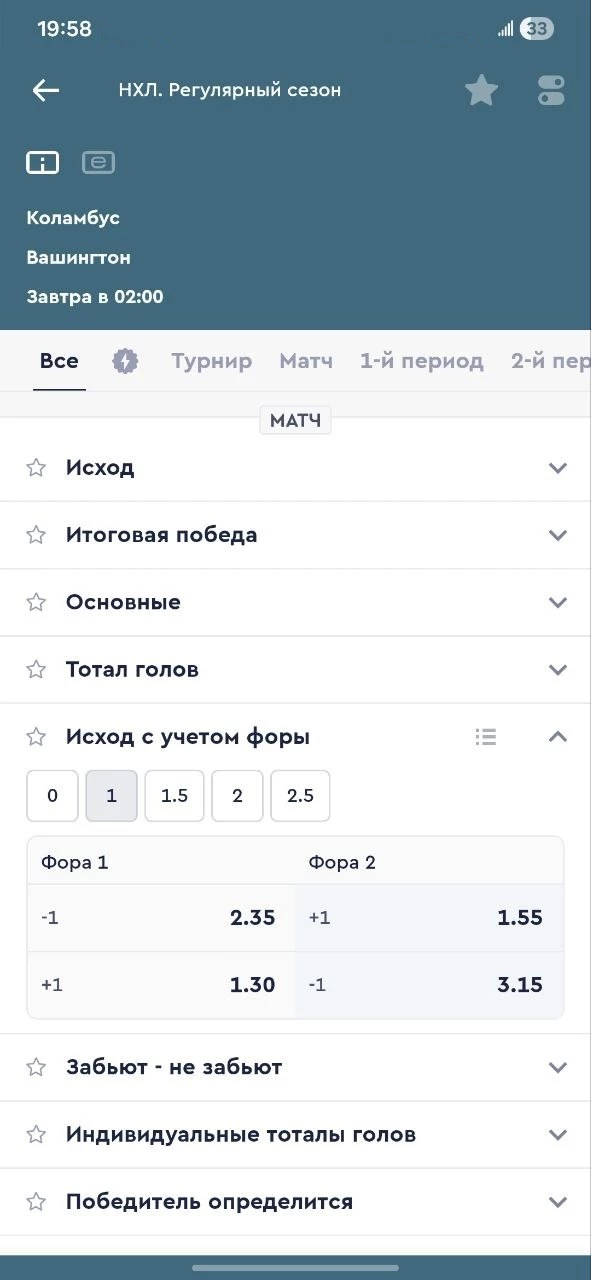
Task: Switch to the 'Турнир' tab
Action: 211,360
